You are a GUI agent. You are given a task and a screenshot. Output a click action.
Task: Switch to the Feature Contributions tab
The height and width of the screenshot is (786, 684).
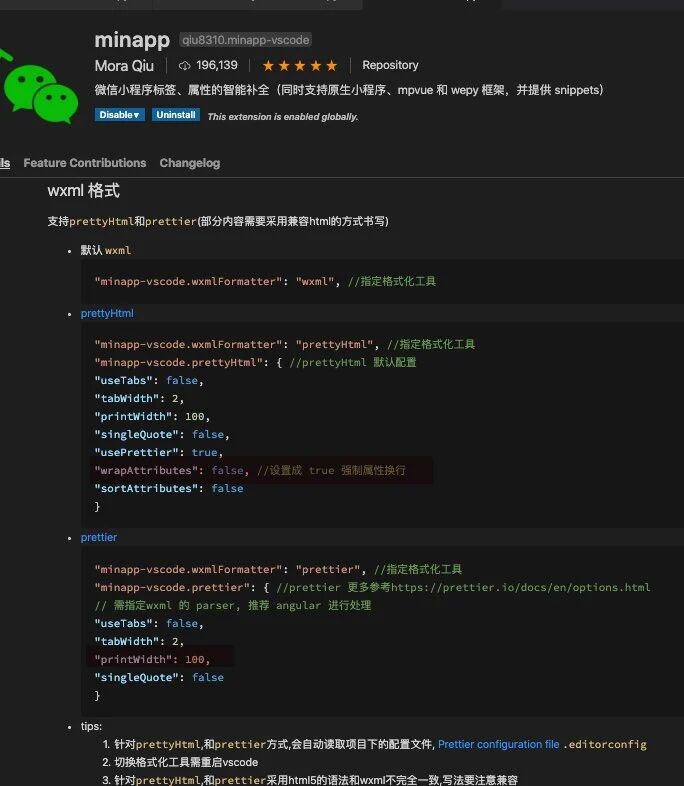(x=85, y=163)
